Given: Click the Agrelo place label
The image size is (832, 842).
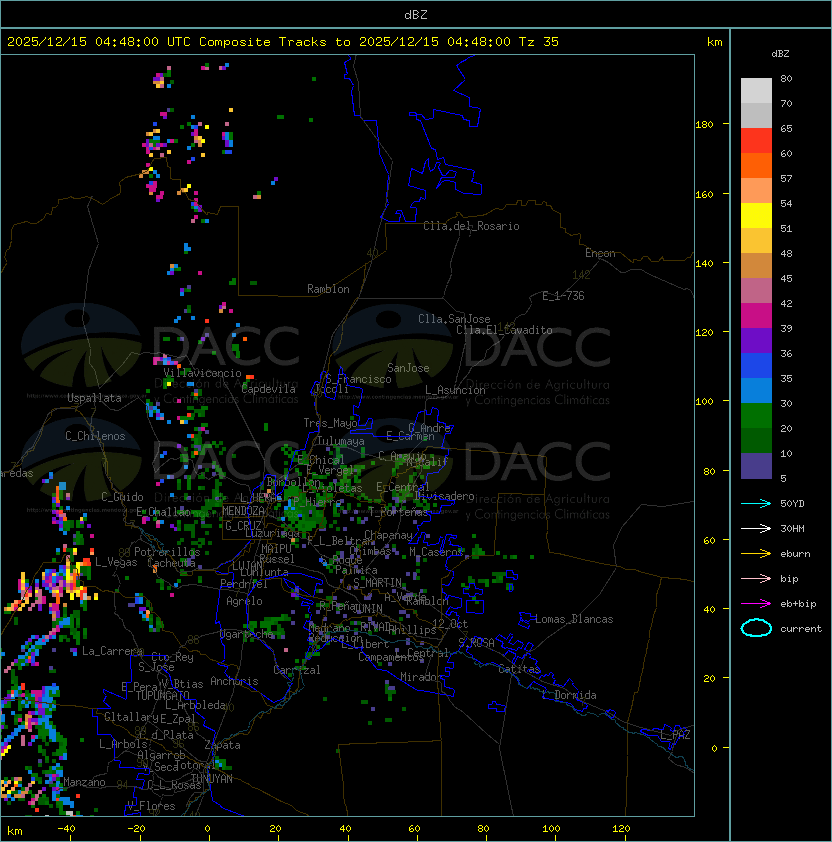Looking at the screenshot, I should [244, 601].
